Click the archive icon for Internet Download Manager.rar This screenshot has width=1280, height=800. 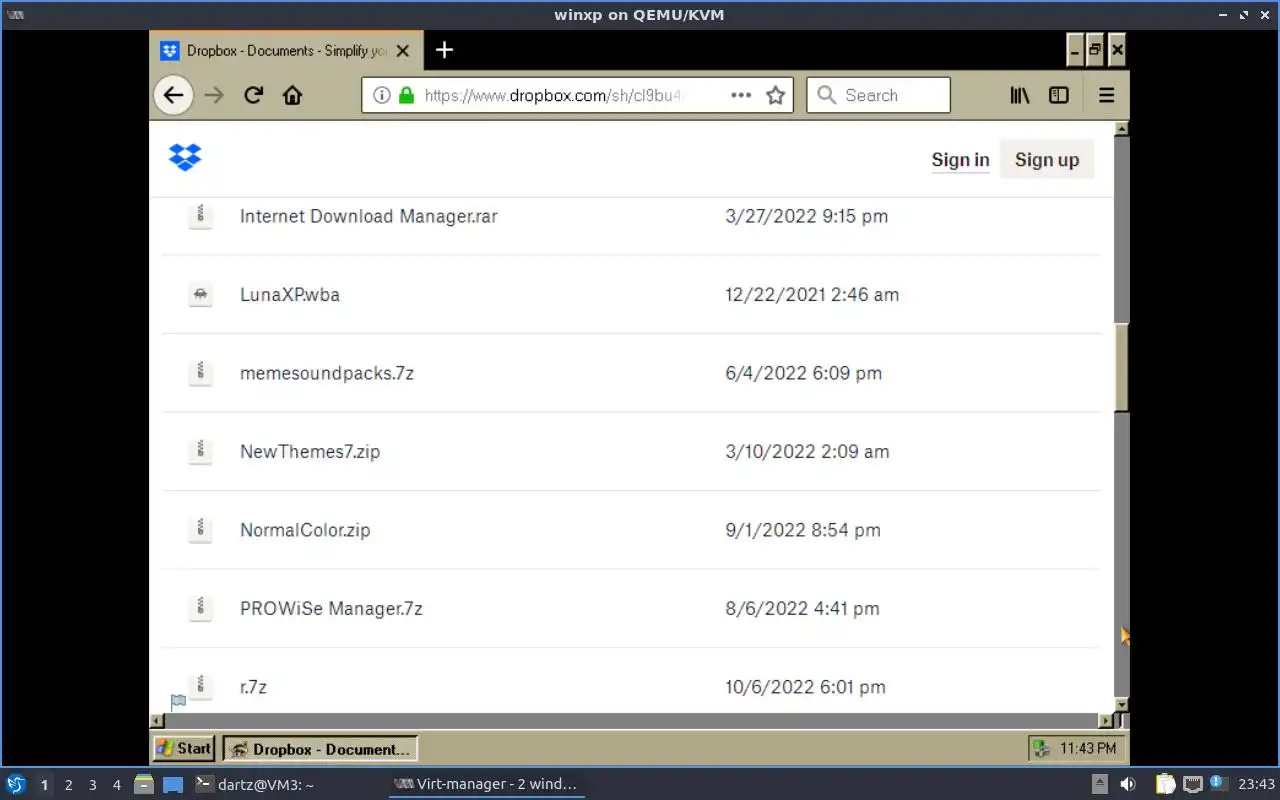point(200,215)
